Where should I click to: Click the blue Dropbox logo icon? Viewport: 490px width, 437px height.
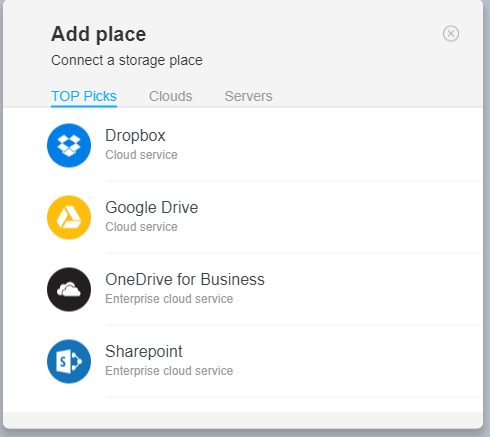(x=69, y=145)
